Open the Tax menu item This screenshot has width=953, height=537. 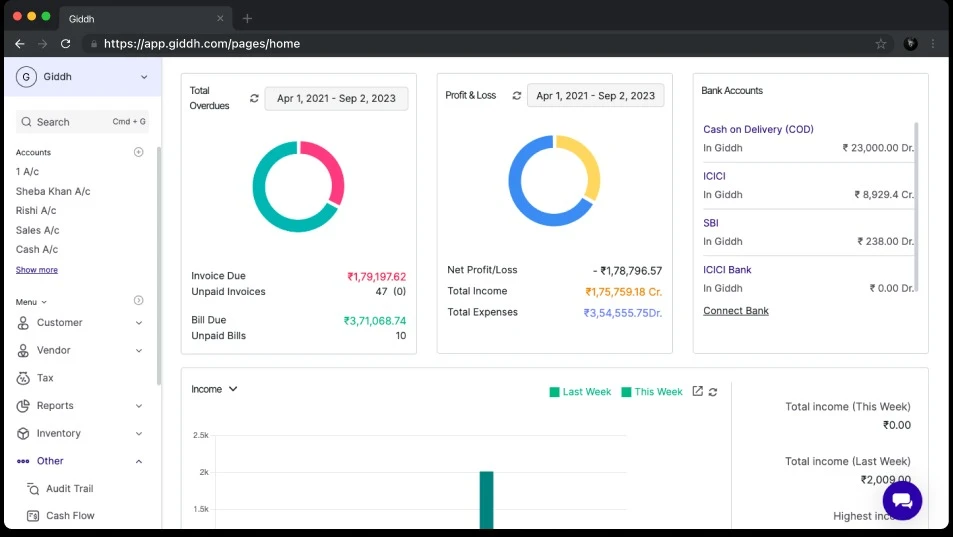45,378
